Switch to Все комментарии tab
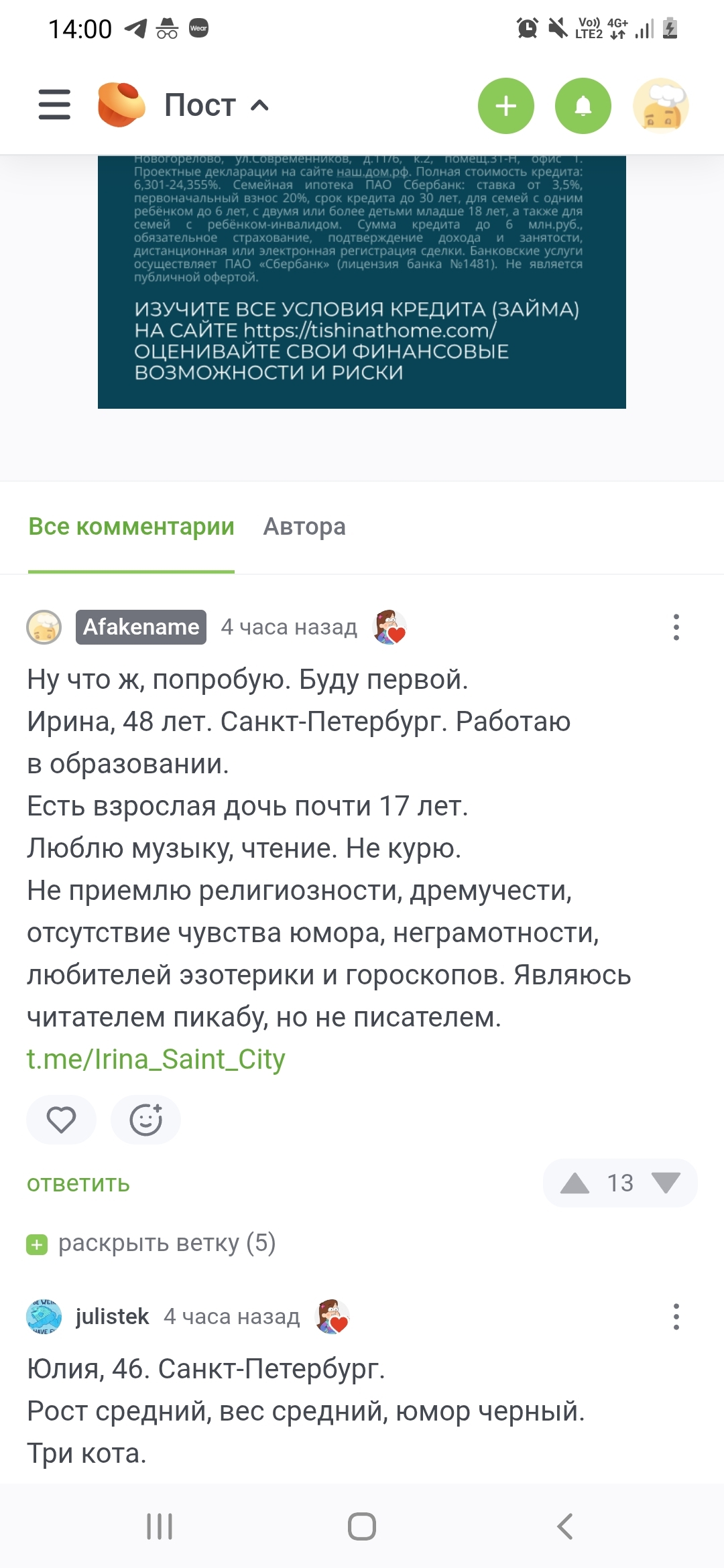 pyautogui.click(x=131, y=527)
